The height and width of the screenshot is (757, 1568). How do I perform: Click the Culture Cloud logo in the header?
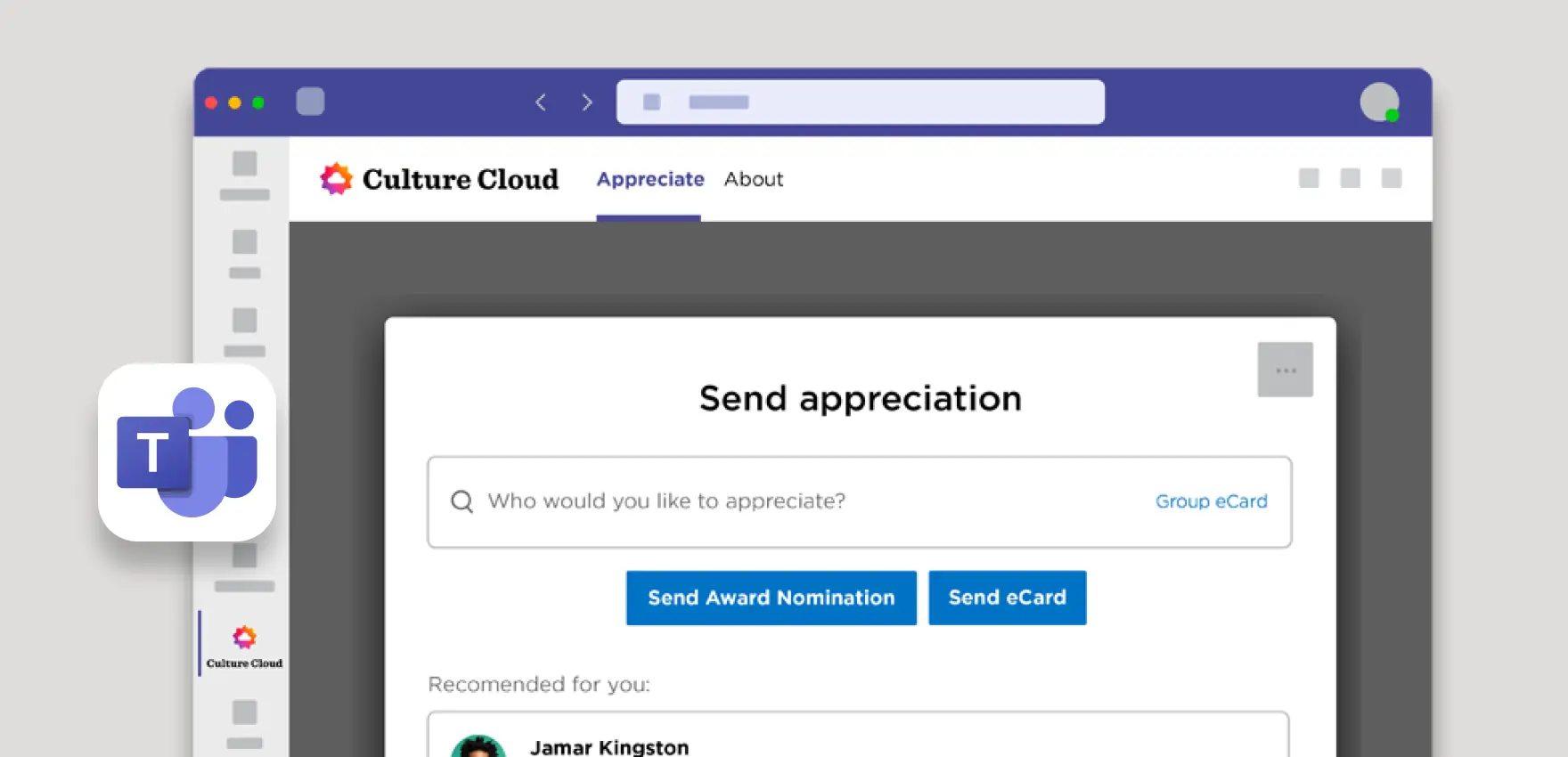pos(438,179)
